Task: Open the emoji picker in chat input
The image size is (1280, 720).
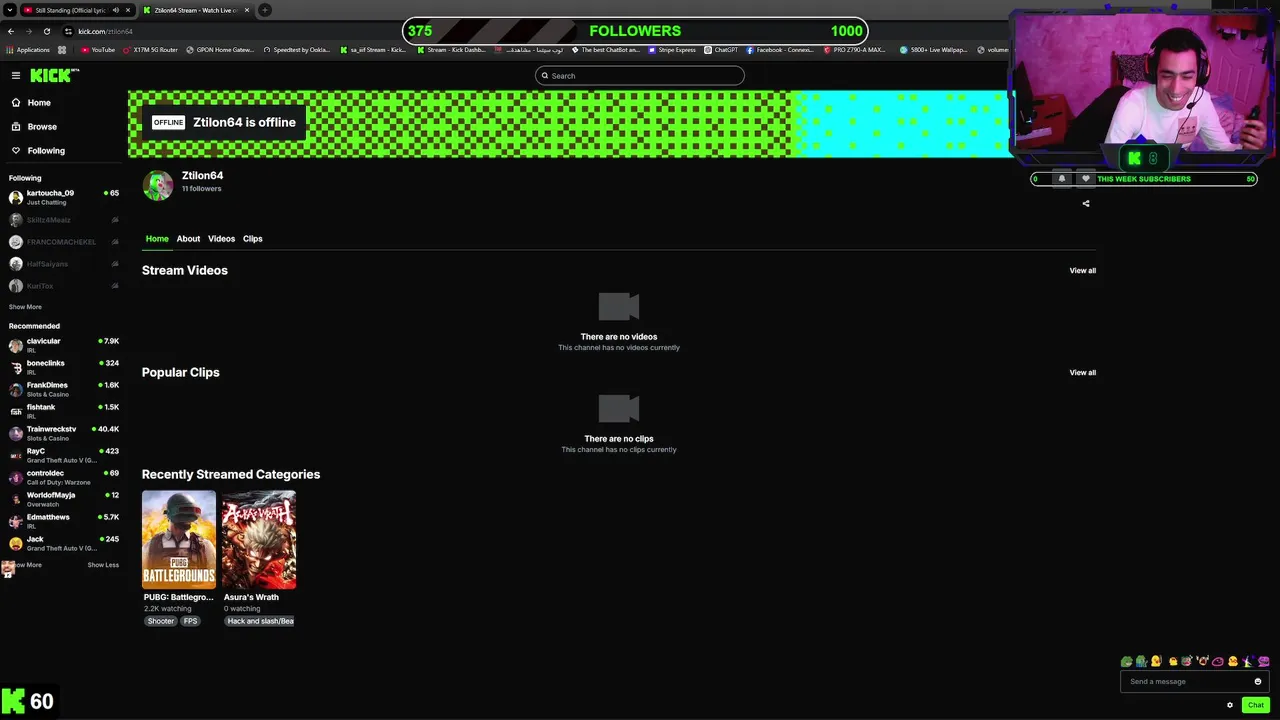Action: [x=1258, y=682]
